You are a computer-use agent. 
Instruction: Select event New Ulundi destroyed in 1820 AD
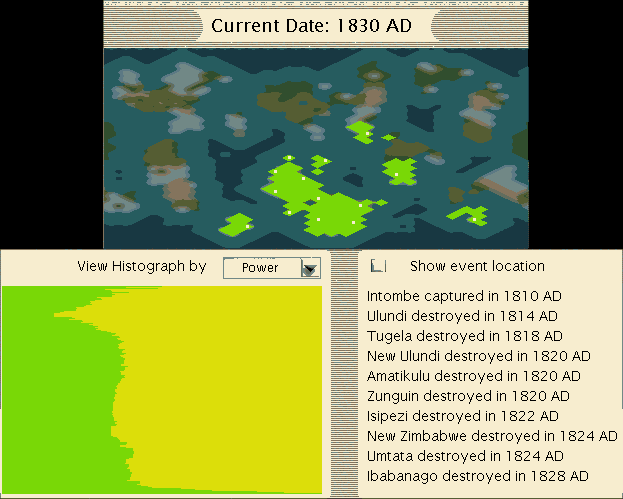click(478, 356)
